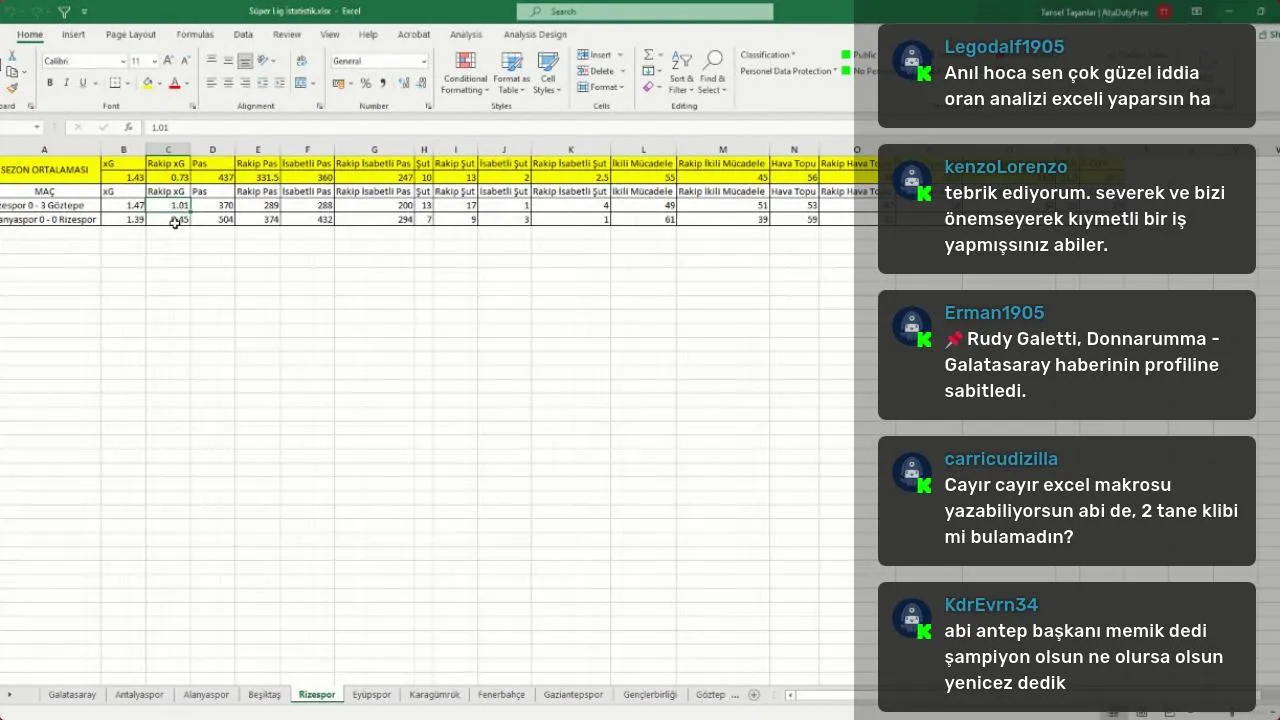Click Insert cells button
The width and height of the screenshot is (1280, 720).
point(599,55)
